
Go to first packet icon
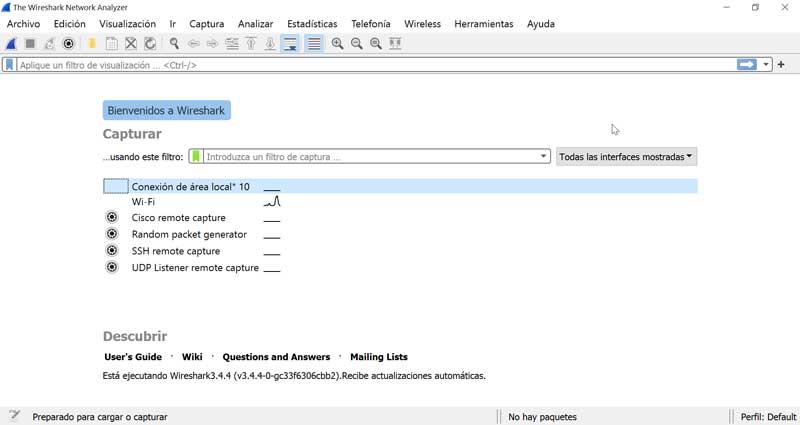point(251,44)
